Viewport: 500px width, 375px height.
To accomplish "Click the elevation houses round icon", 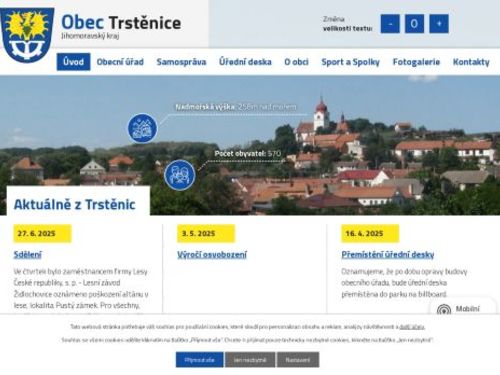I will pos(143,128).
